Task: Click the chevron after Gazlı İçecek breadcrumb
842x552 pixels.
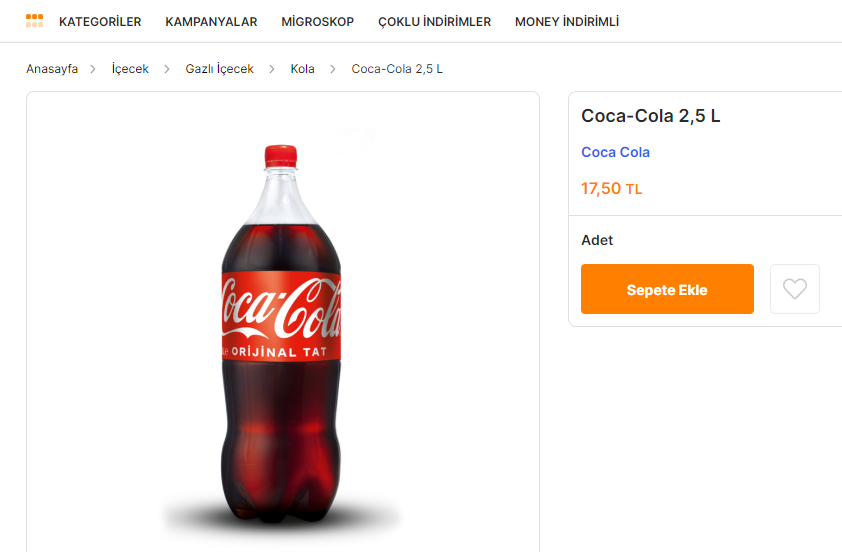Action: [x=272, y=69]
